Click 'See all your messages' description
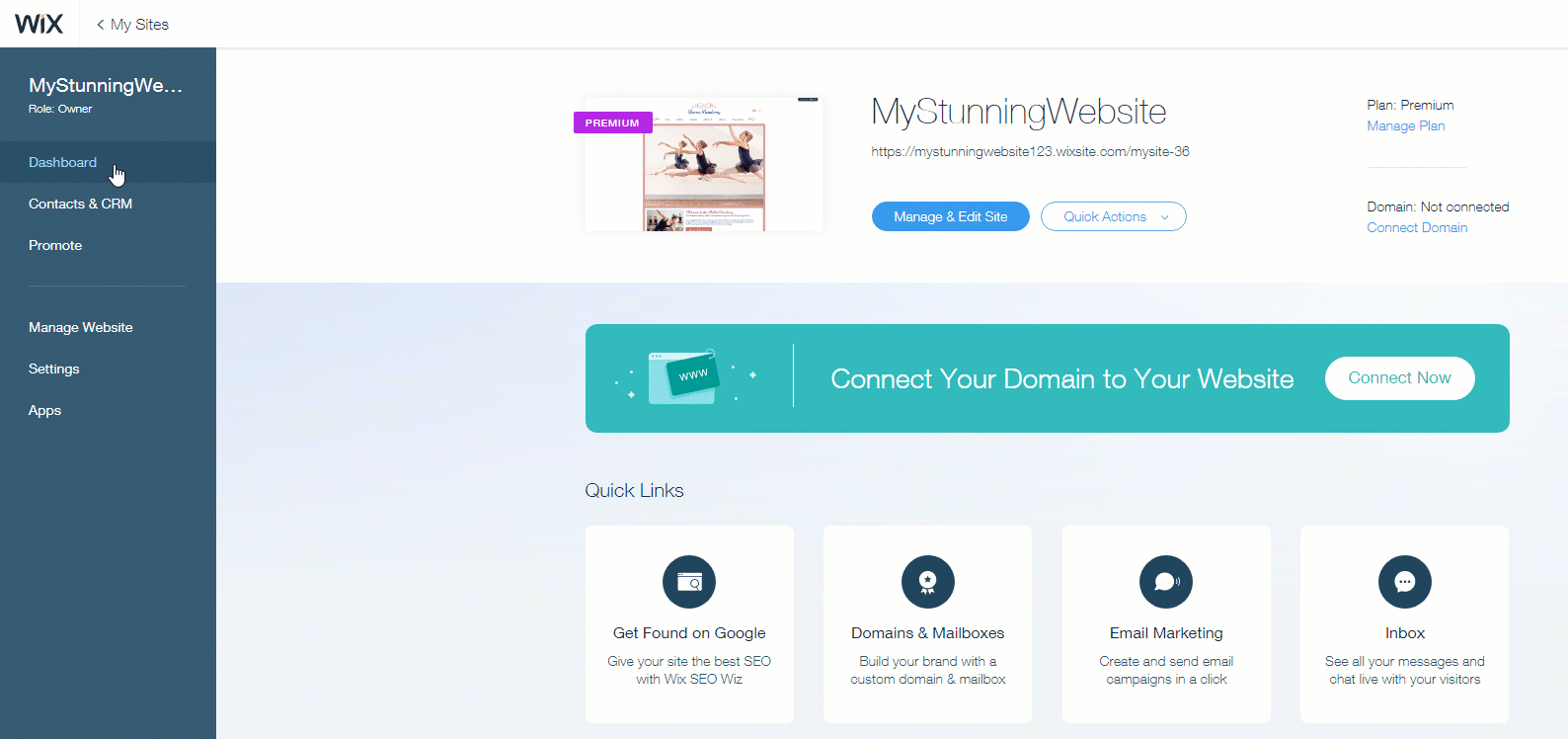This screenshot has height=739, width=1568. coord(1405,670)
